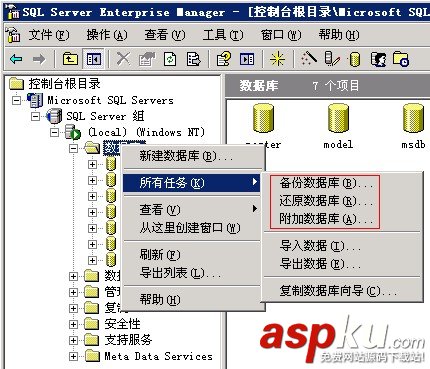The height and width of the screenshot is (369, 430).
Task: Expand the Support Services (支持服务) folder
Action: (73, 340)
